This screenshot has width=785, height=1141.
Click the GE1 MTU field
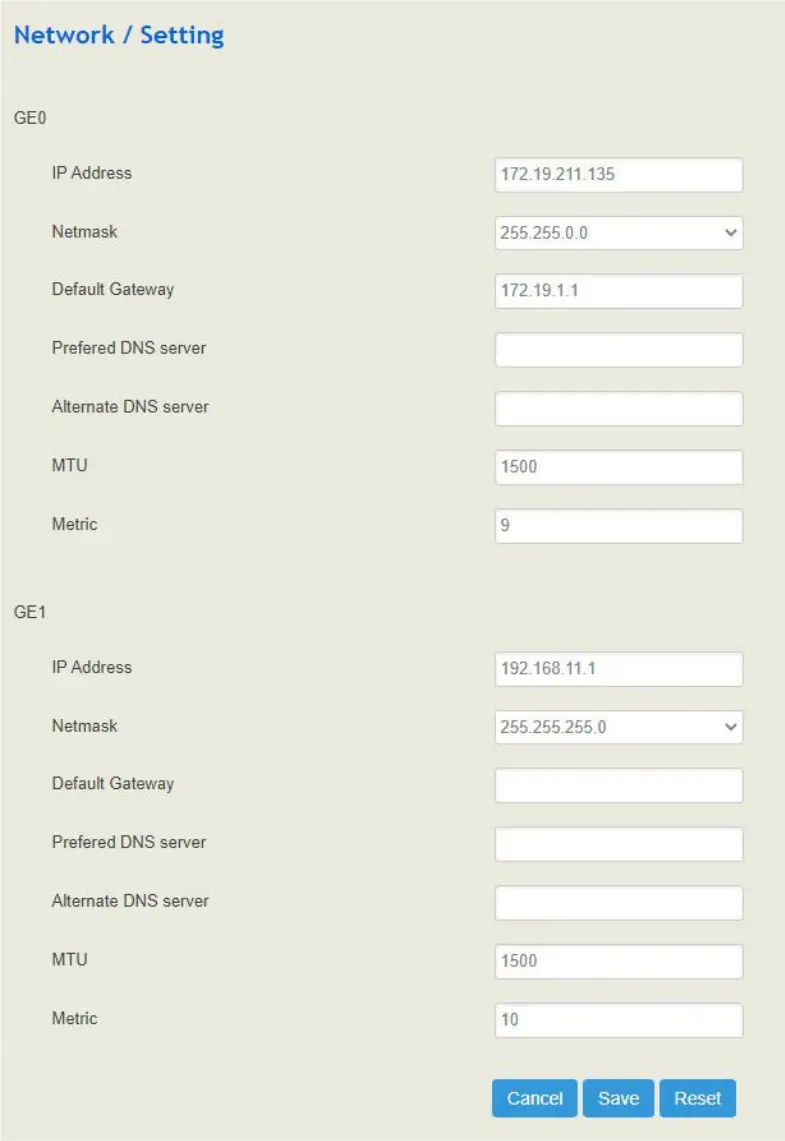pos(618,961)
